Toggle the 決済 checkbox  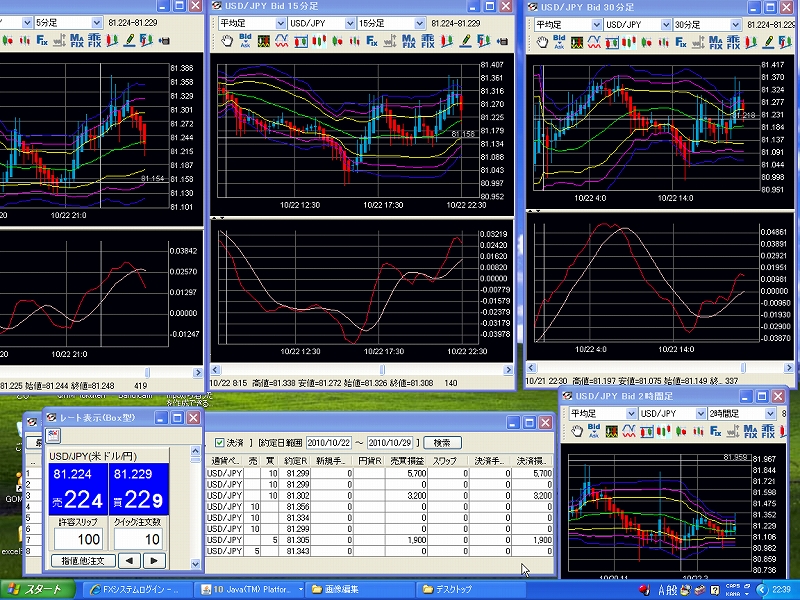pyautogui.click(x=220, y=442)
